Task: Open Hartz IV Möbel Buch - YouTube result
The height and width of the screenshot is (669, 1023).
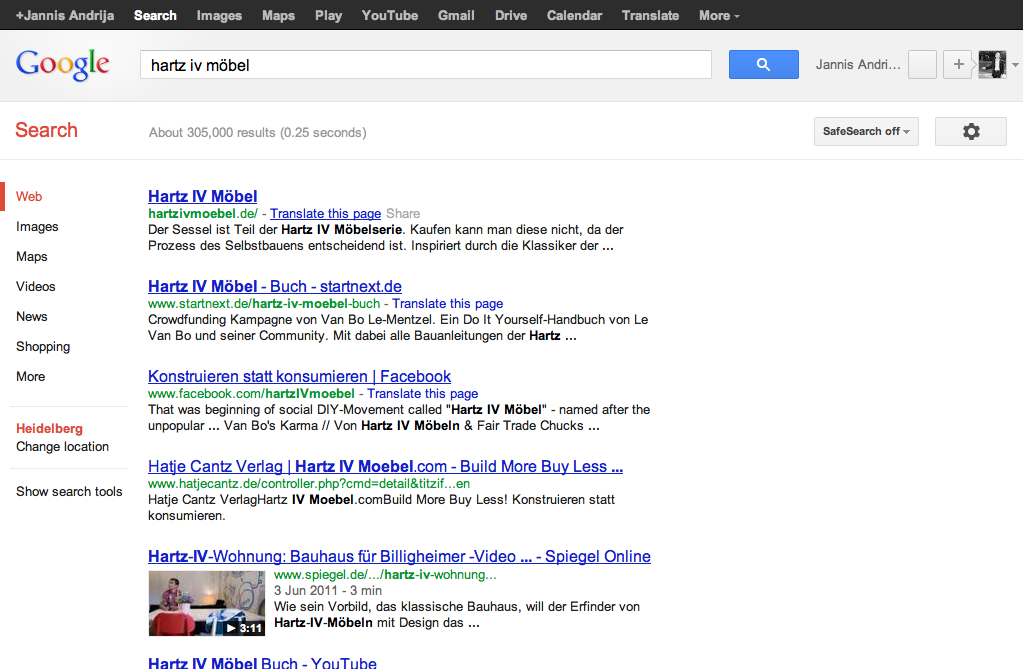Action: point(262,662)
